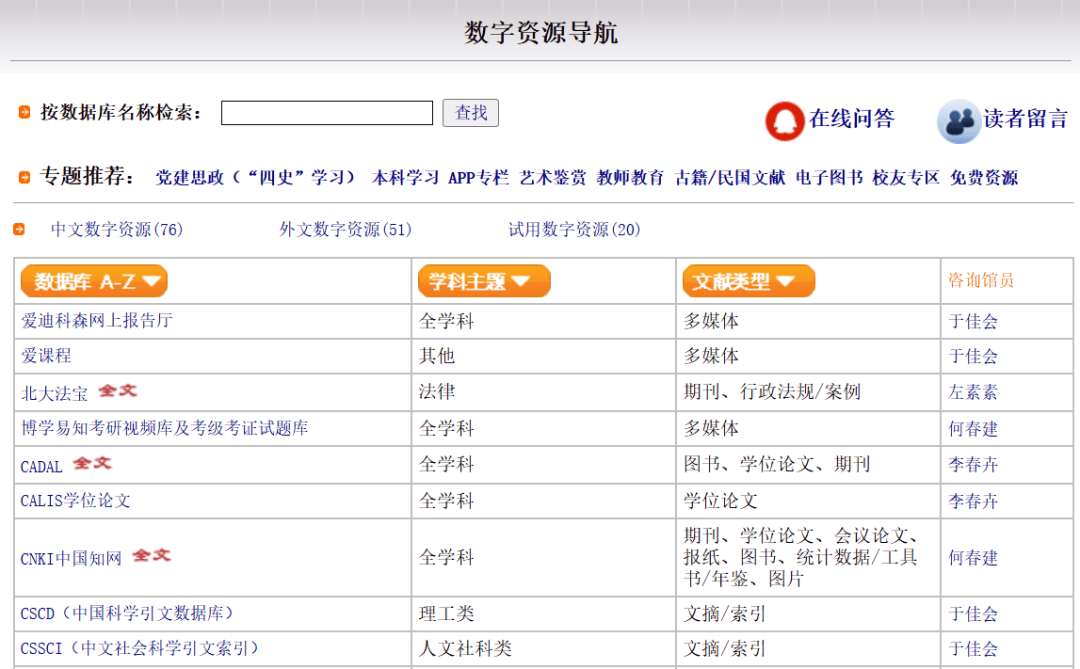The width and height of the screenshot is (1080, 669).
Task: Click the 查找 search button
Action: click(470, 113)
